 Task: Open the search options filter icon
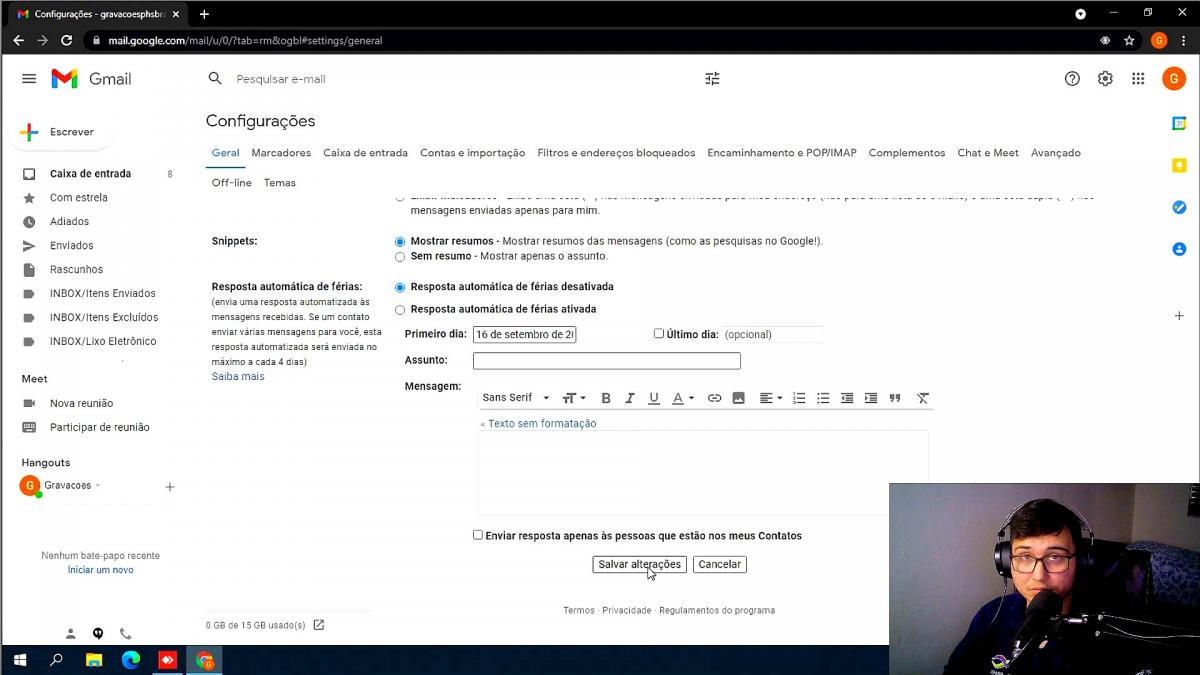pyautogui.click(x=712, y=79)
